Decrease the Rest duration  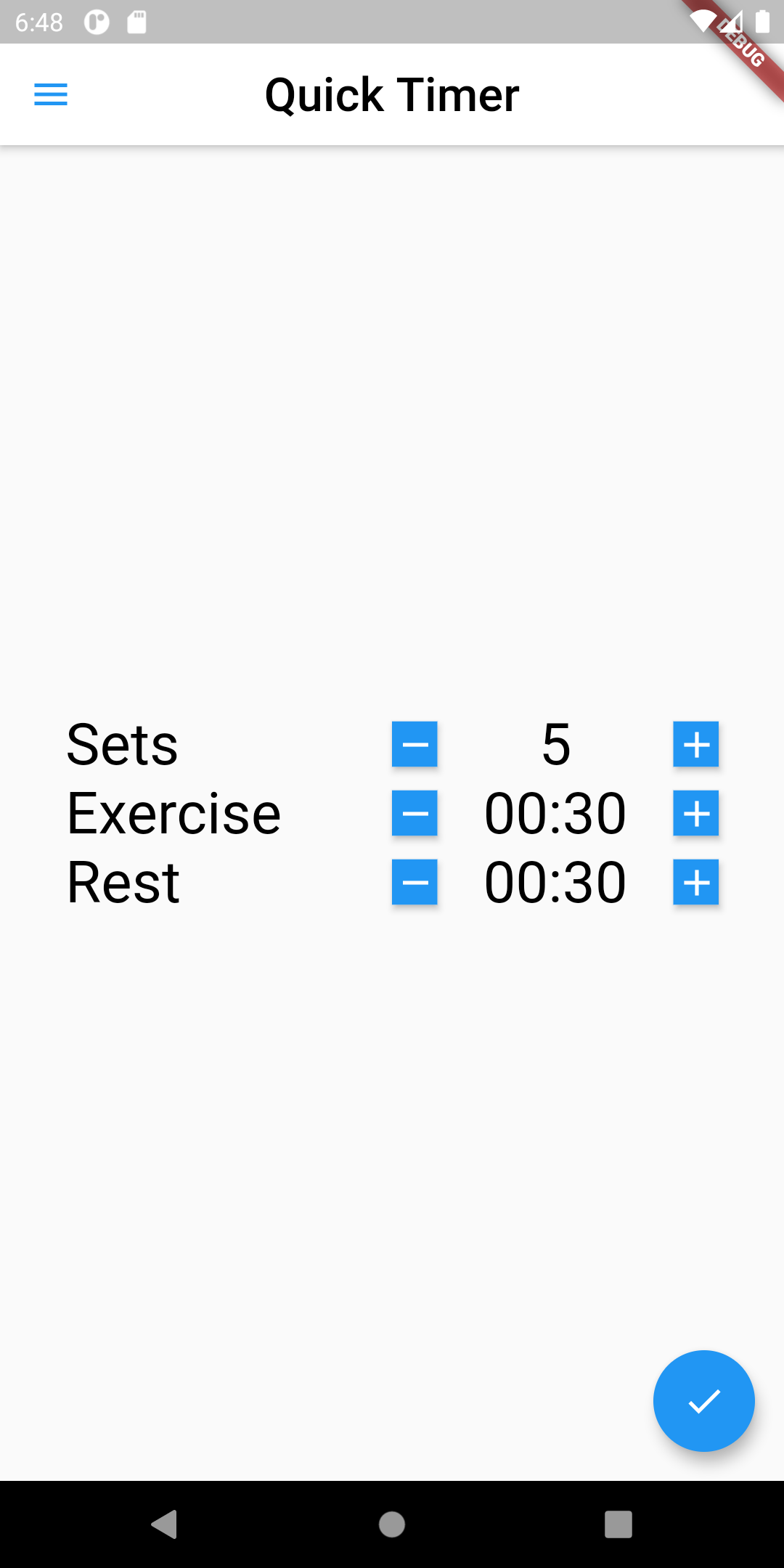tap(415, 883)
